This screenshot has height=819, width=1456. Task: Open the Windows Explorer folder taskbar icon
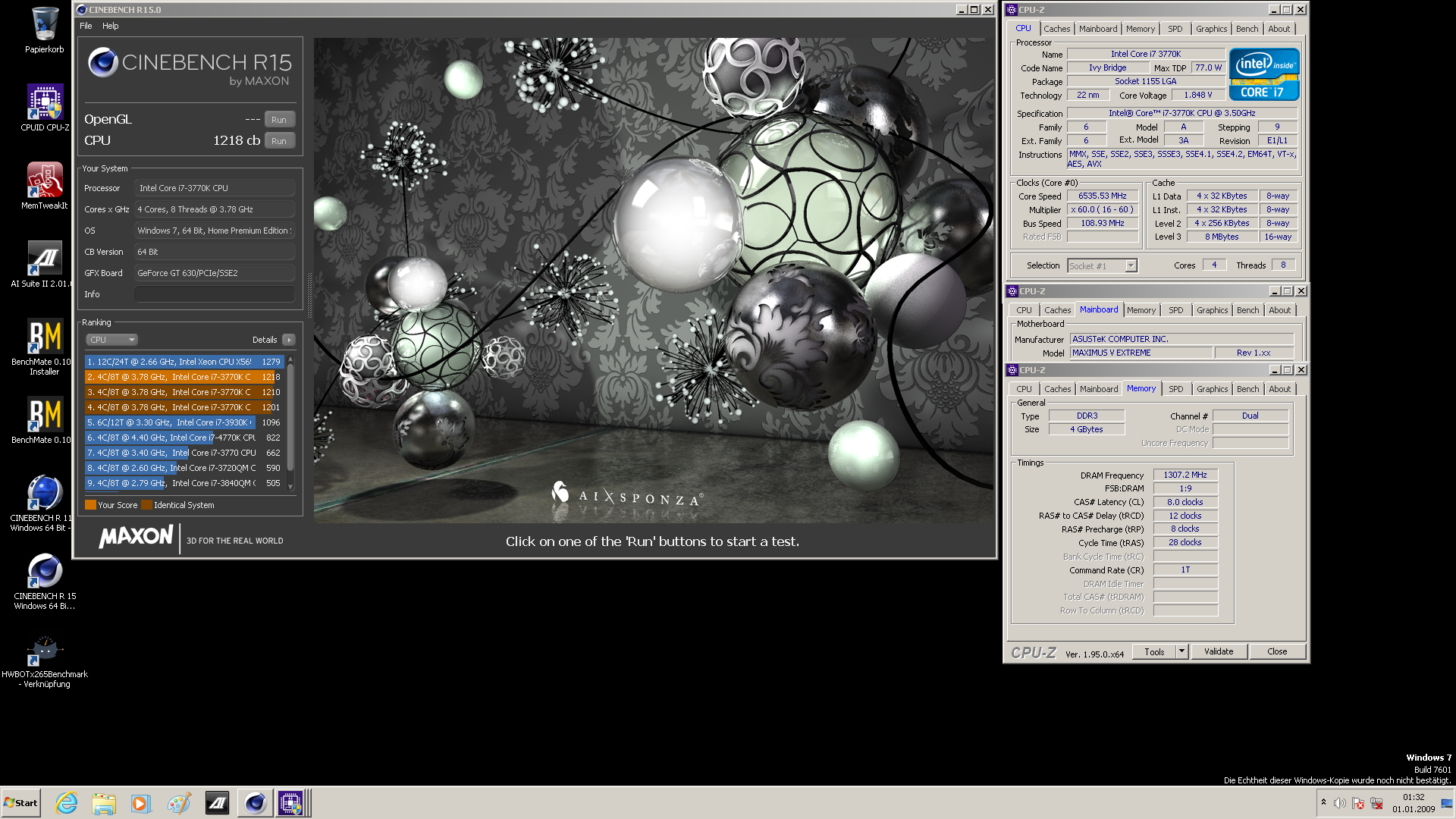104,803
